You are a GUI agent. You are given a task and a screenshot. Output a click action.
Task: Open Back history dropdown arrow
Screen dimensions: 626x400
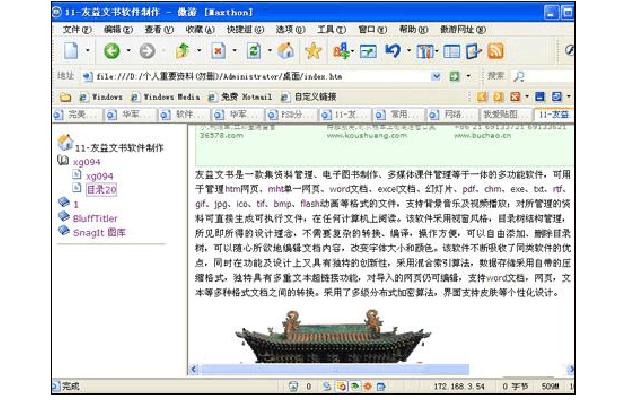tap(129, 51)
